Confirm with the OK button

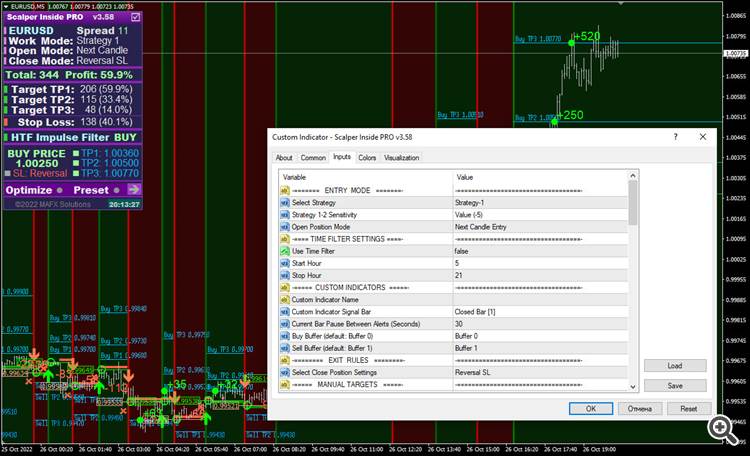point(591,409)
